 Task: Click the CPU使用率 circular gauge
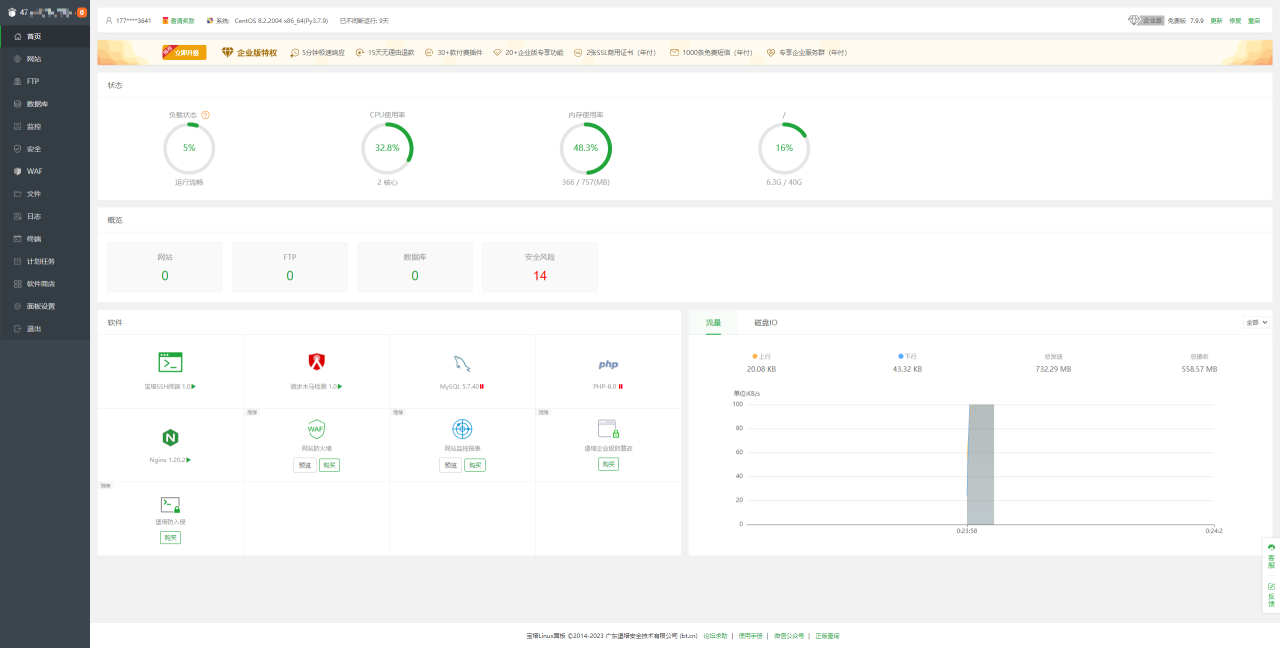387,148
